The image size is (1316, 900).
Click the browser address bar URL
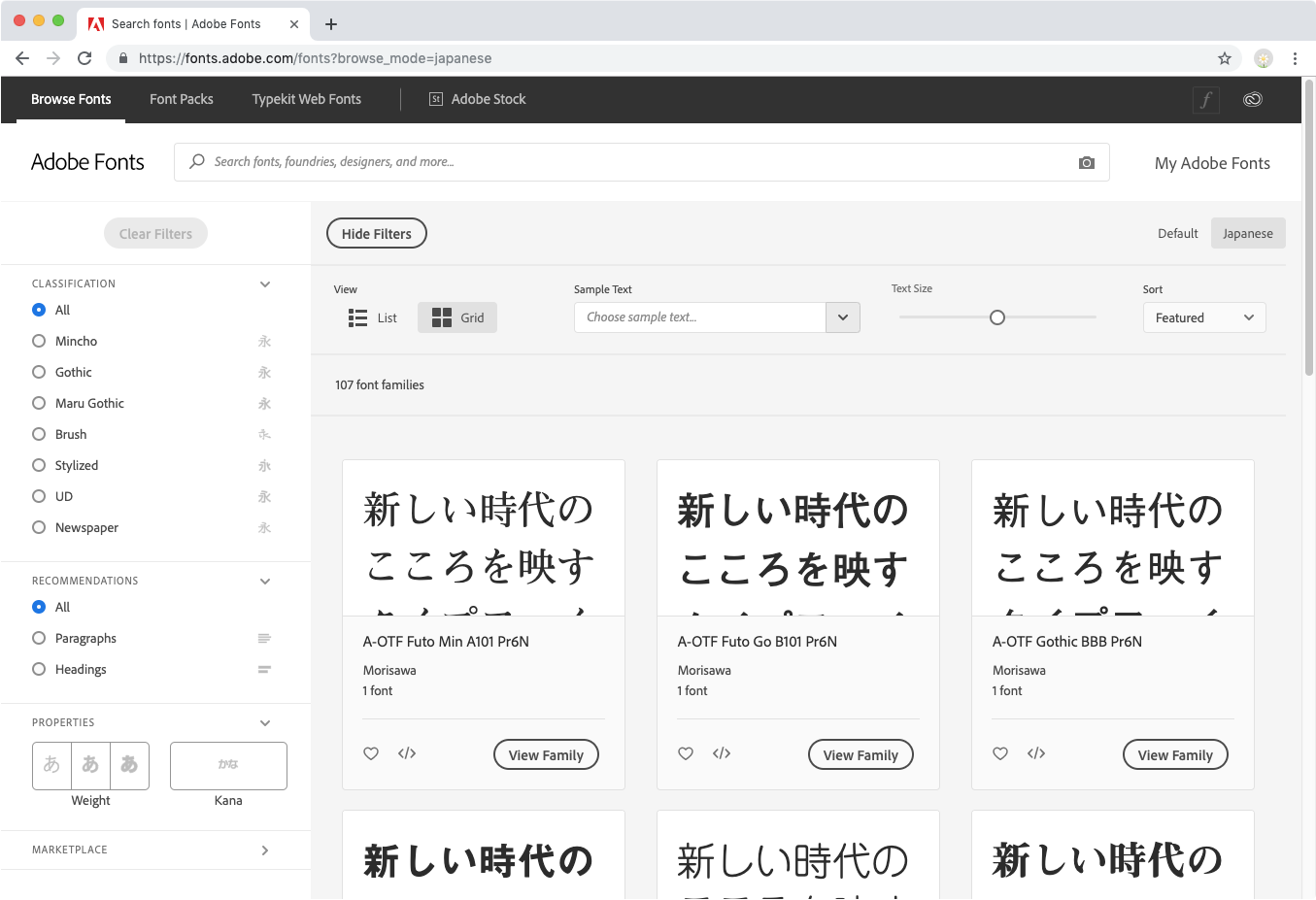point(315,58)
